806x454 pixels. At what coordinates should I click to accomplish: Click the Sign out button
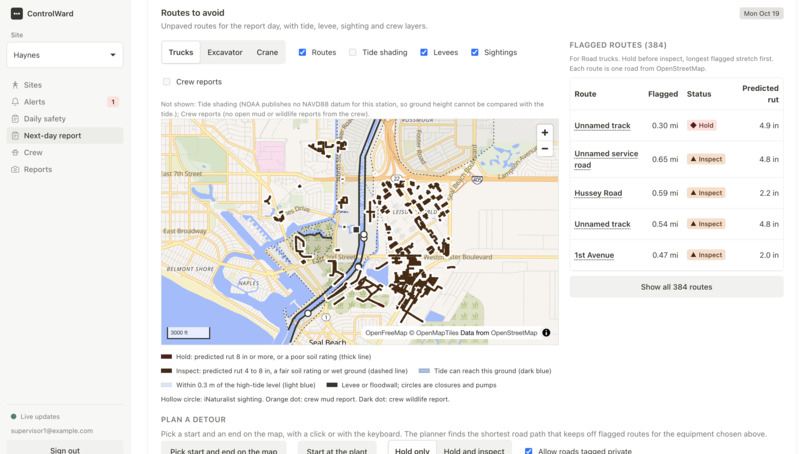(x=65, y=449)
